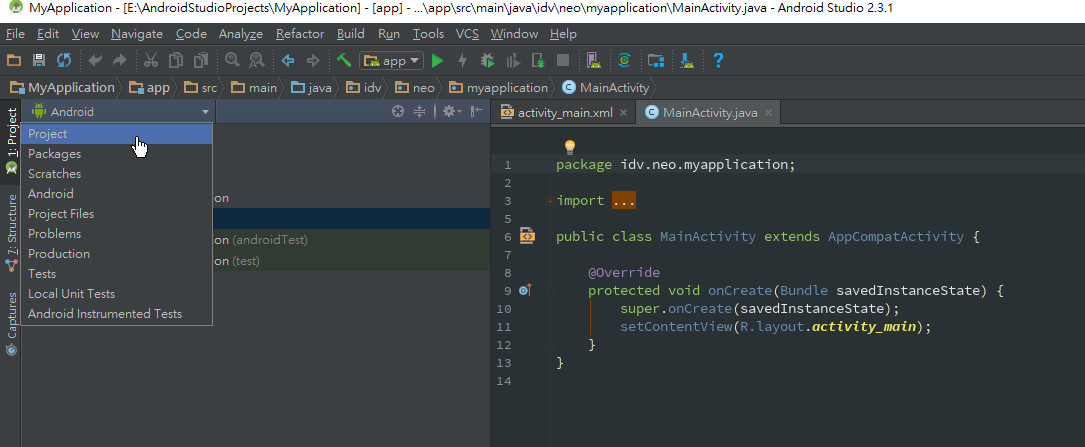This screenshot has width=1085, height=447.
Task: Select Problems in view list
Action: click(117, 234)
